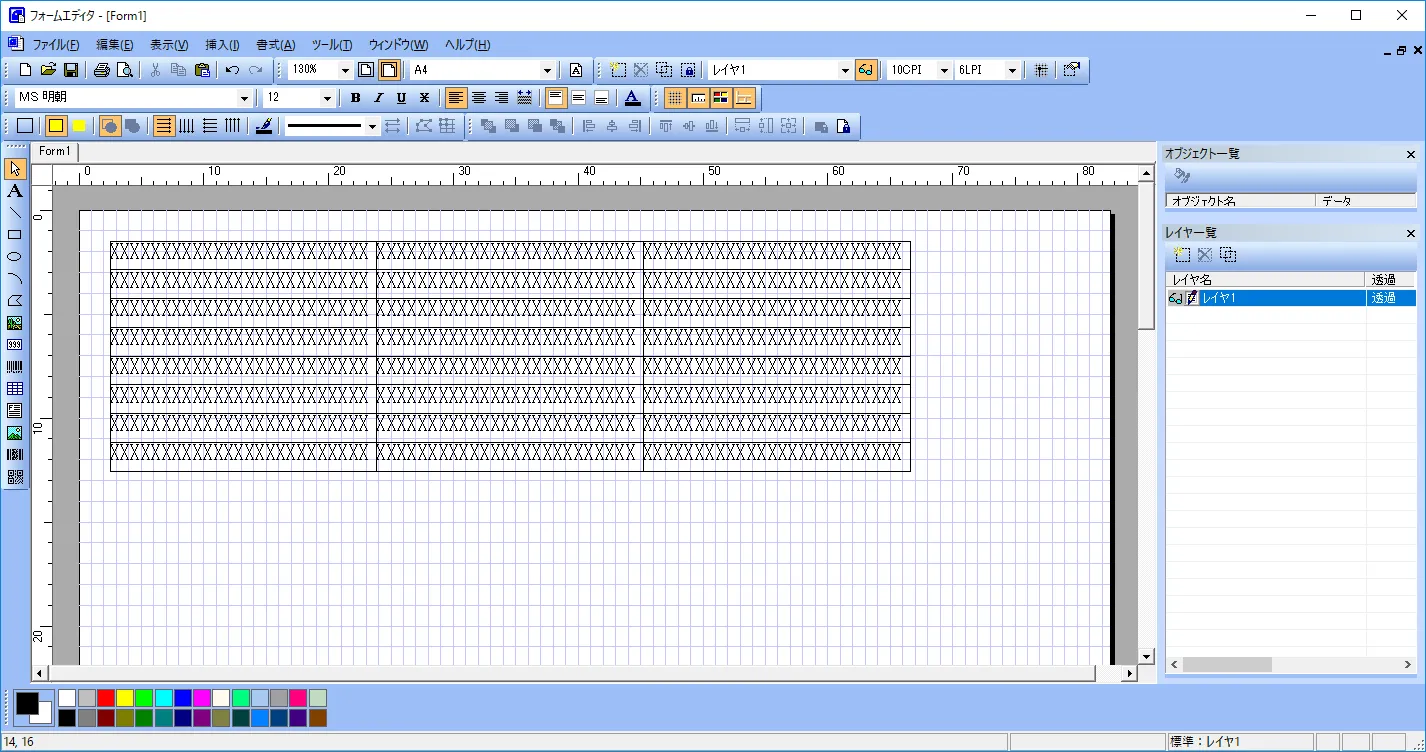1426x752 pixels.
Task: Select the barcode tool
Action: (x=15, y=367)
